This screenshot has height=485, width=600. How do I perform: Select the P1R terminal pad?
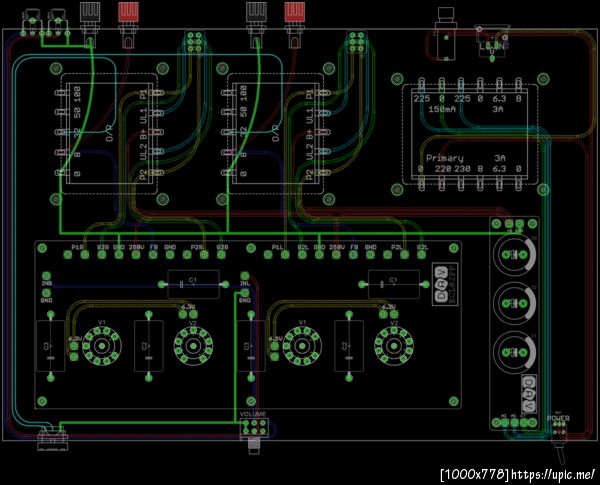point(85,255)
